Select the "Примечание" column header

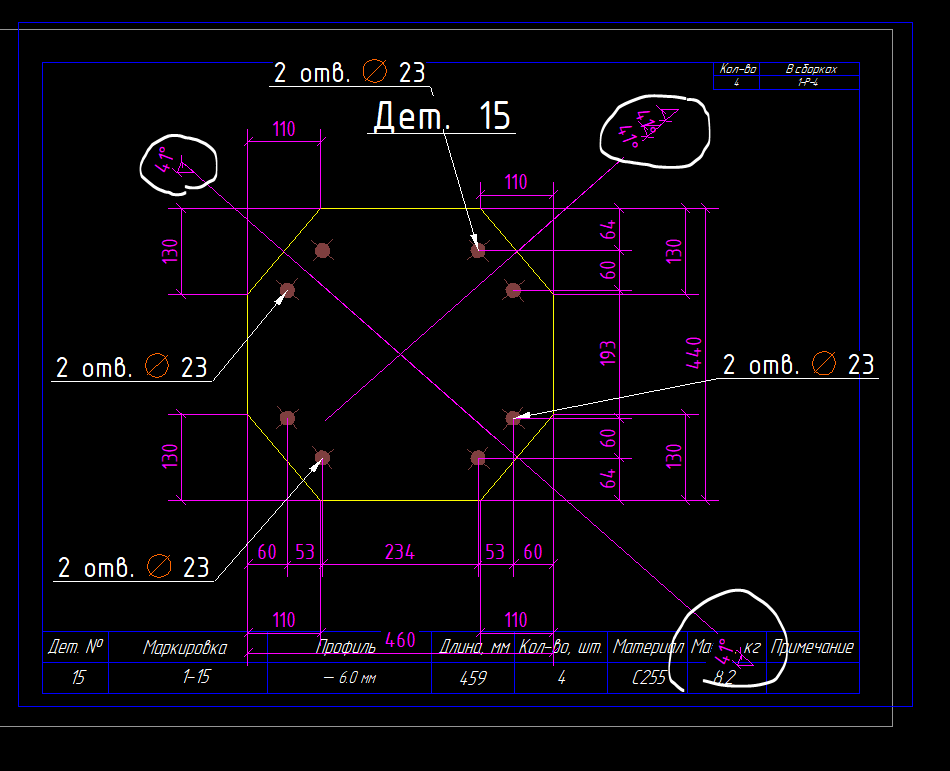(x=811, y=647)
